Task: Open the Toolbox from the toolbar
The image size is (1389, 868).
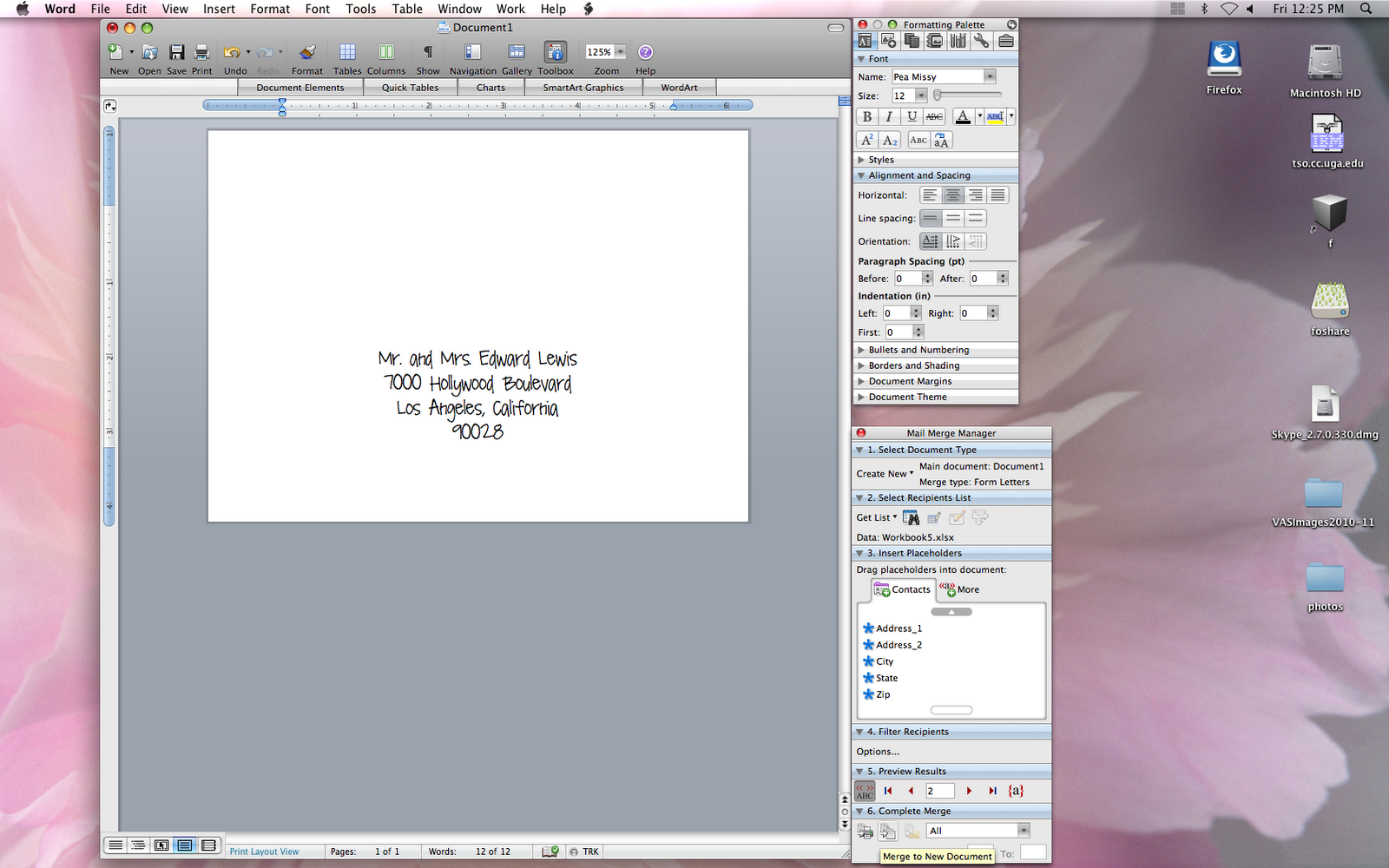Action: point(555,52)
